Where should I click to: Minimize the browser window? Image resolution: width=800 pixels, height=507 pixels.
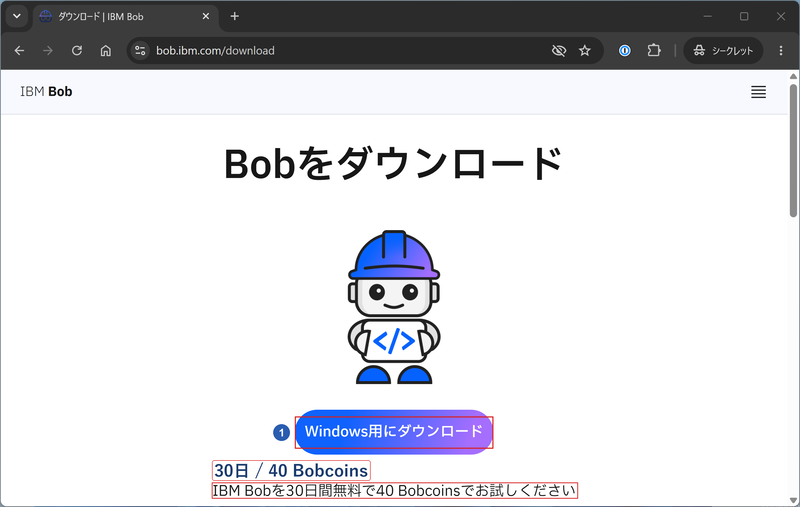[707, 16]
